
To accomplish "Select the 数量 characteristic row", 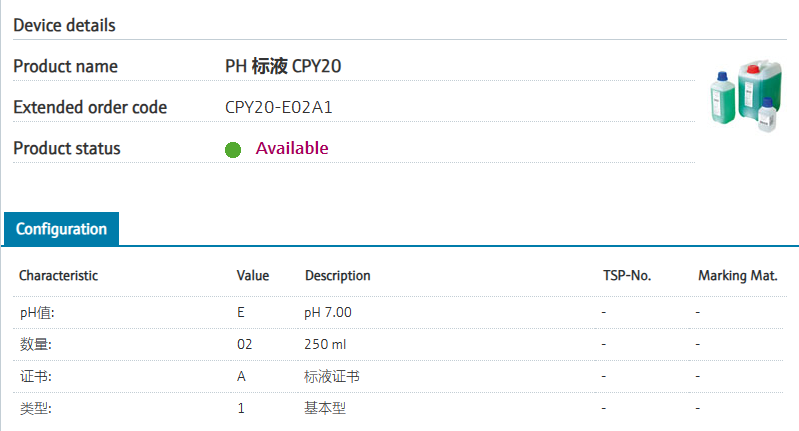I will (x=398, y=344).
